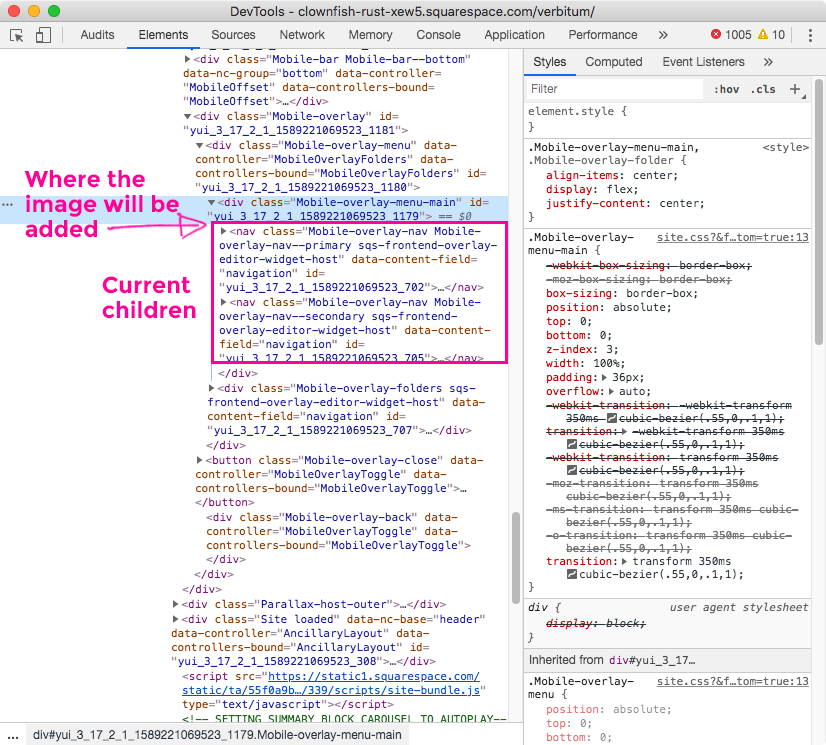Image resolution: width=826 pixels, height=745 pixels.
Task: Select the Application tab
Action: click(514, 35)
